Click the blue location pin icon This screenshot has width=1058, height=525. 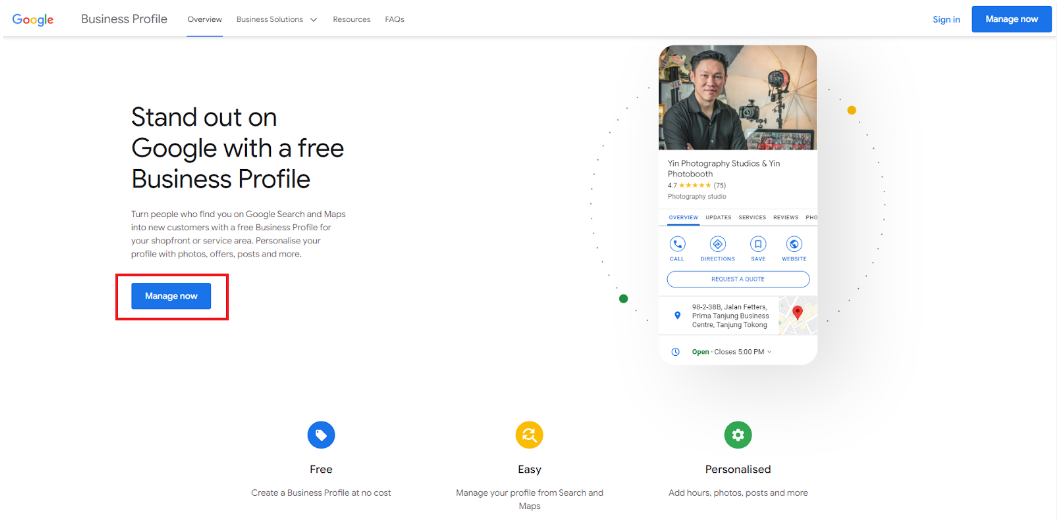coord(677,315)
